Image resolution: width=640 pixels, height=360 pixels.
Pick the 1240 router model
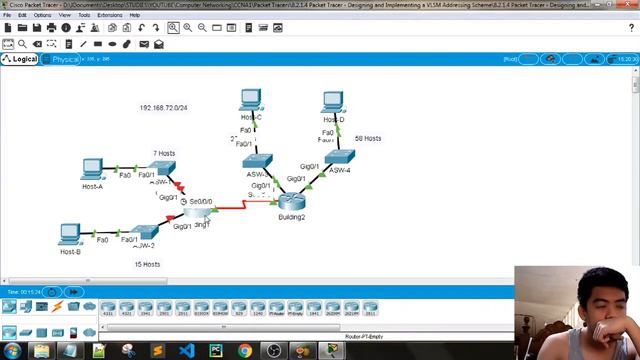coord(258,309)
